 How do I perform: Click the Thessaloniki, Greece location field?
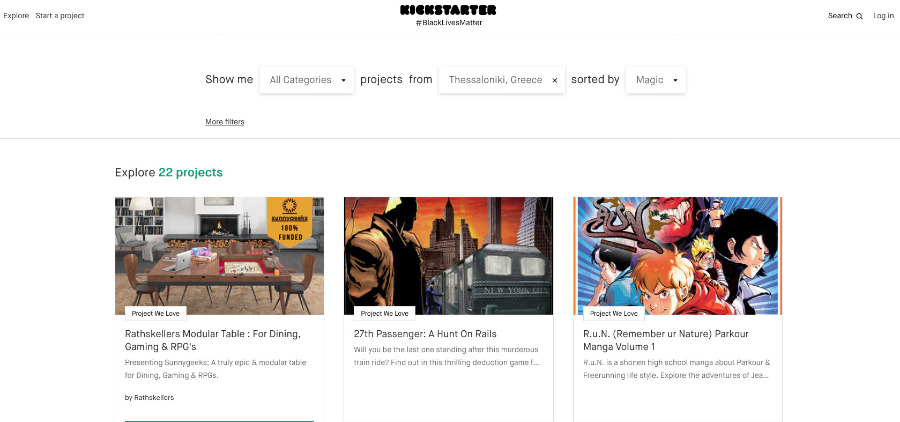pyautogui.click(x=502, y=80)
